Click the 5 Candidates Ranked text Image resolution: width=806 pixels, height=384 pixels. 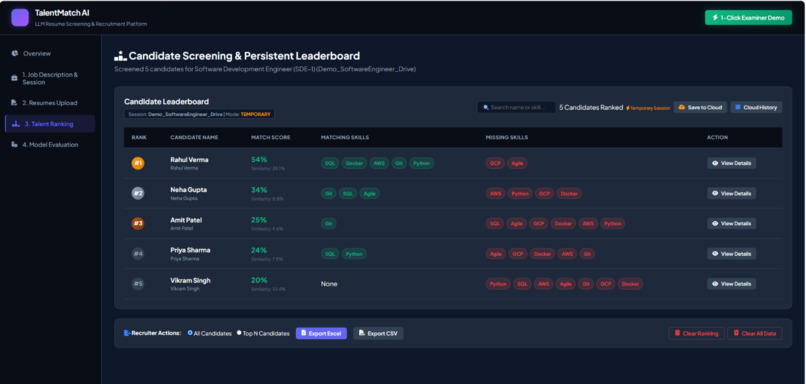pyautogui.click(x=591, y=107)
